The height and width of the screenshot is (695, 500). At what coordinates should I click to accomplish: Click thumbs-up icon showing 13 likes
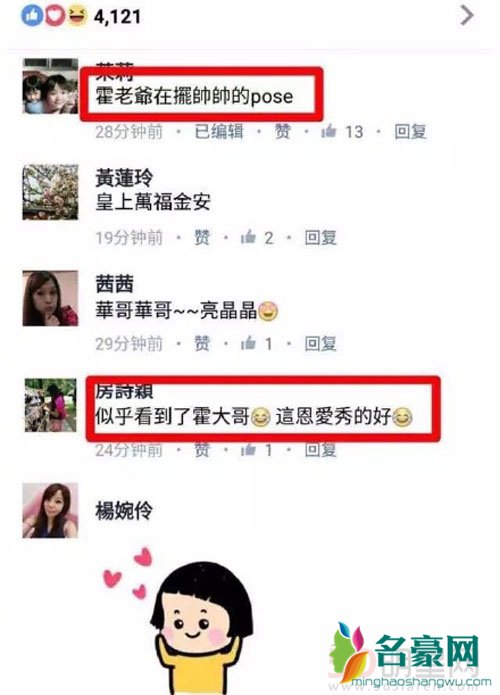click(x=329, y=131)
